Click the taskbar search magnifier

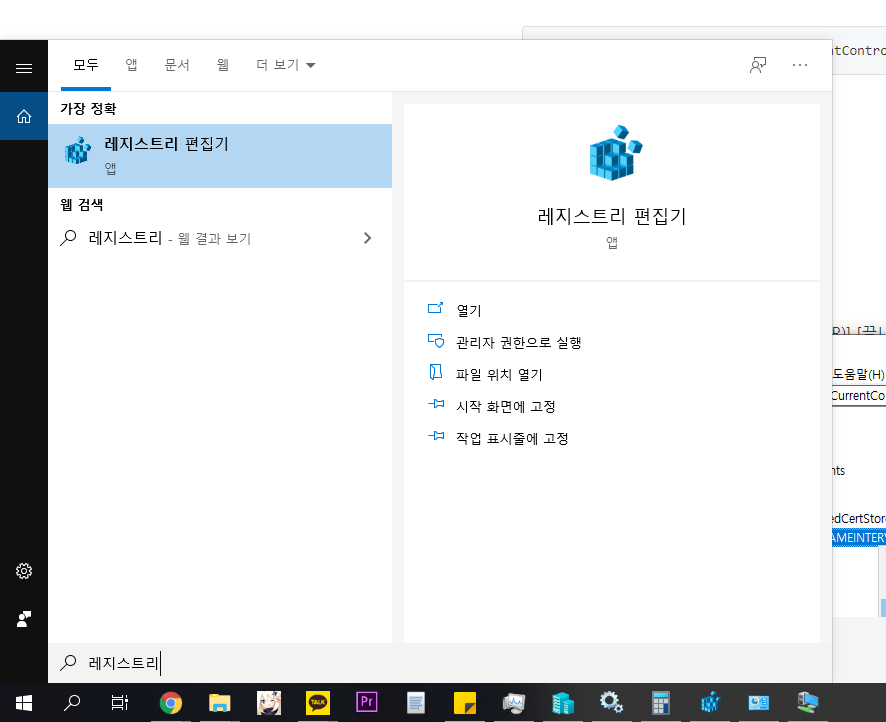point(72,703)
